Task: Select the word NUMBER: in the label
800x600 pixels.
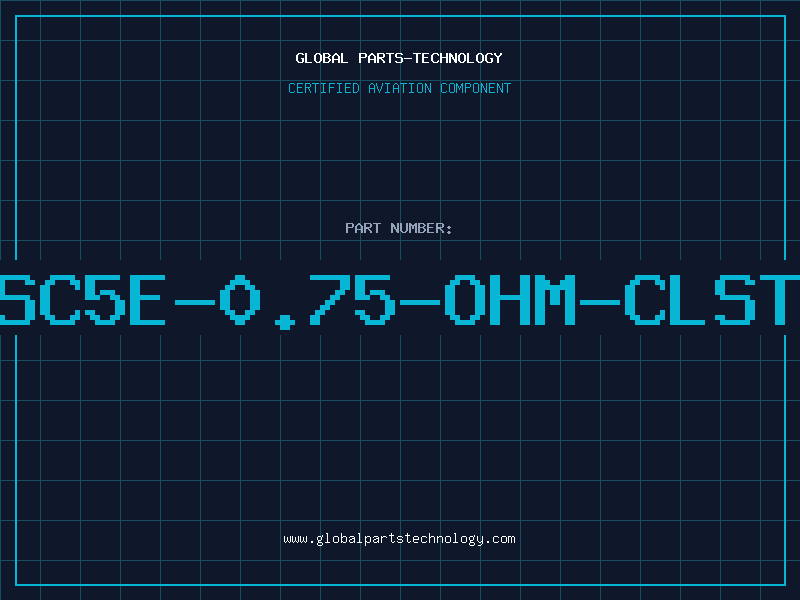Action: 421,228
